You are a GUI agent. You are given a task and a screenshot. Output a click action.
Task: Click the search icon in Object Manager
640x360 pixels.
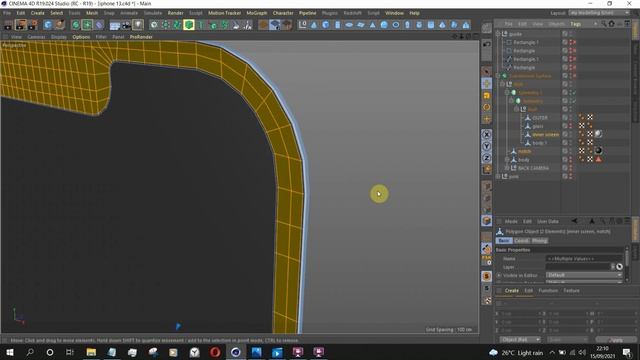603,24
